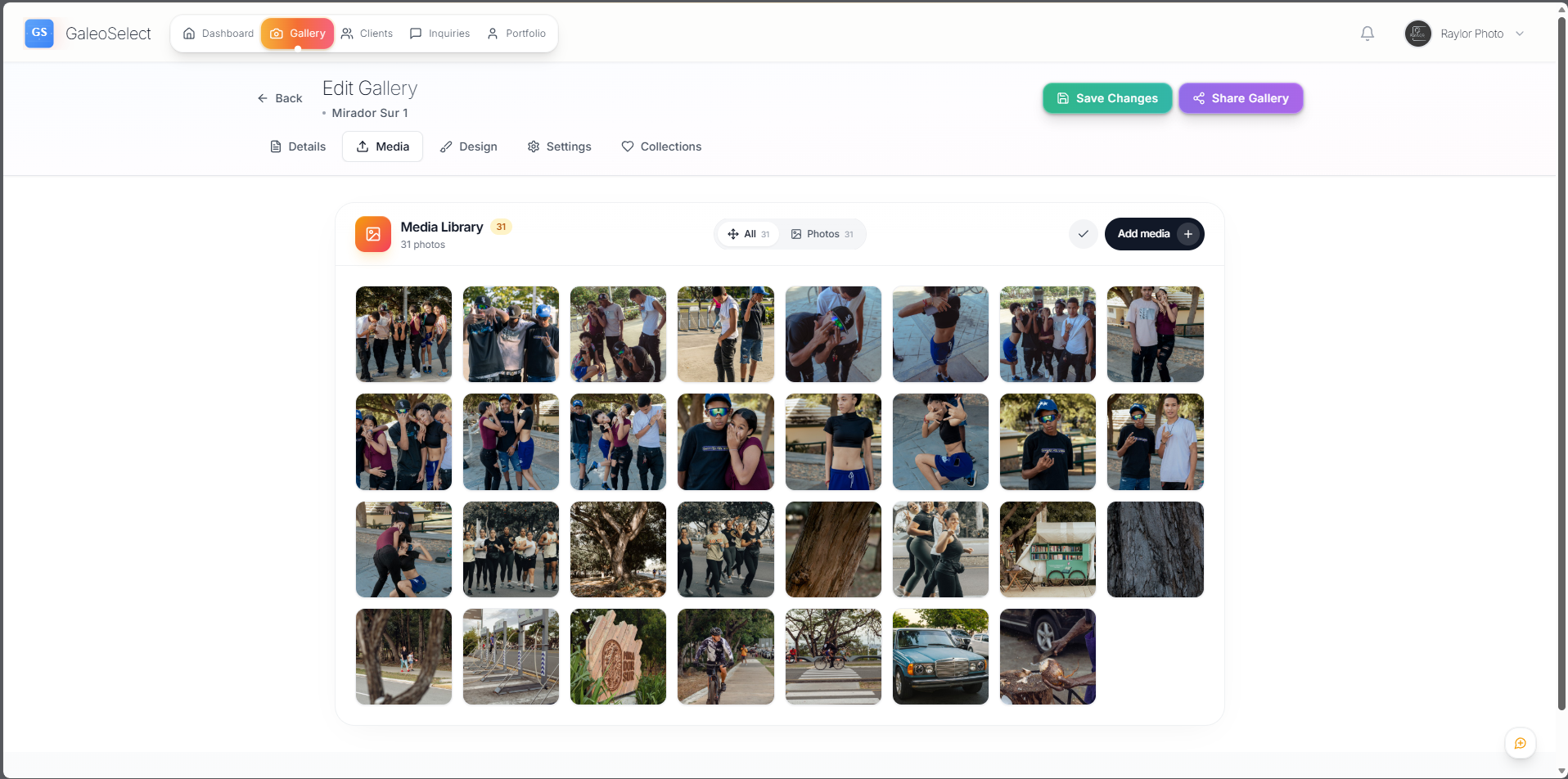Open the Raylor Photo account dropdown
Viewport: 1568px width, 779px height.
[x=1466, y=34]
